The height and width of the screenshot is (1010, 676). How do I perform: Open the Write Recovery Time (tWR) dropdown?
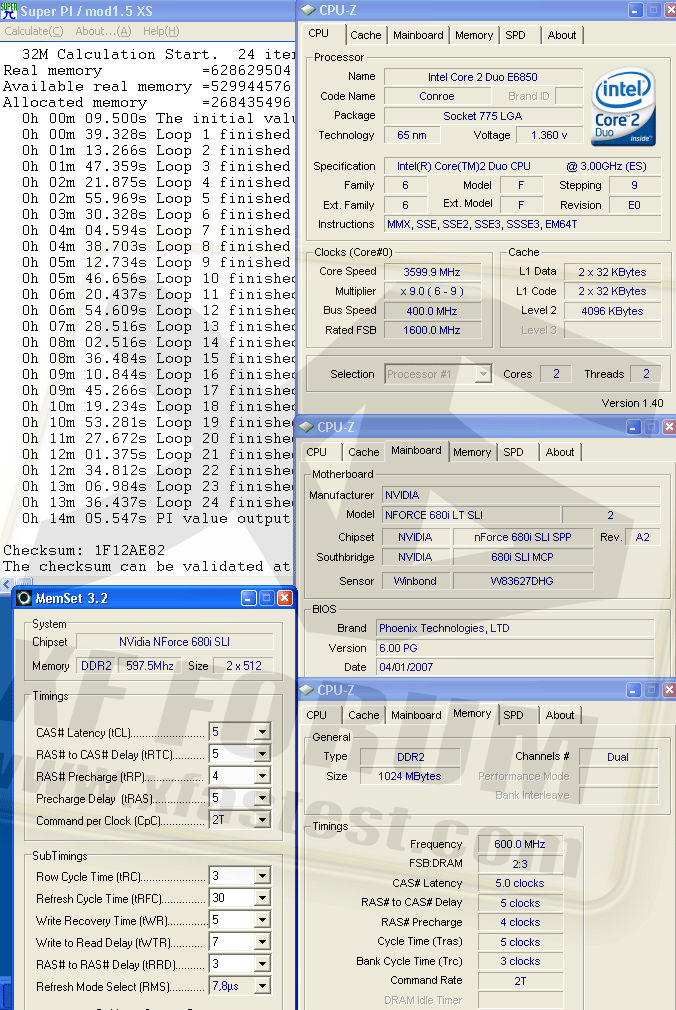coord(262,920)
